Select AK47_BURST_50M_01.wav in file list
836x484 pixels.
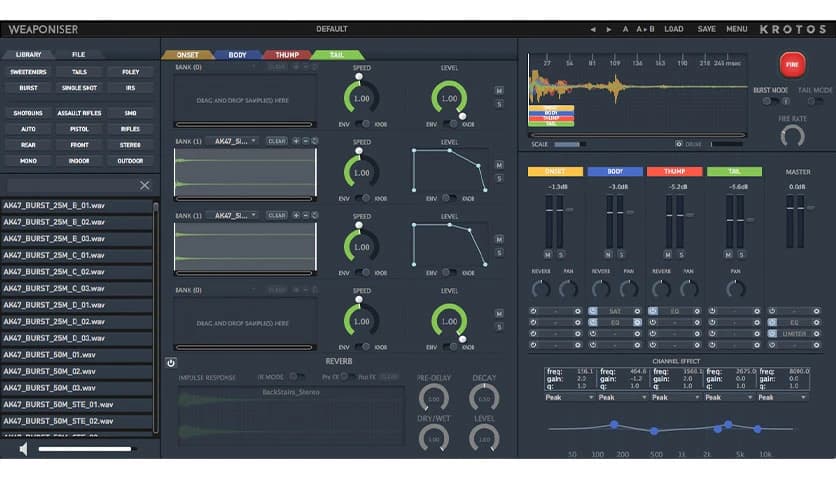click(x=77, y=355)
